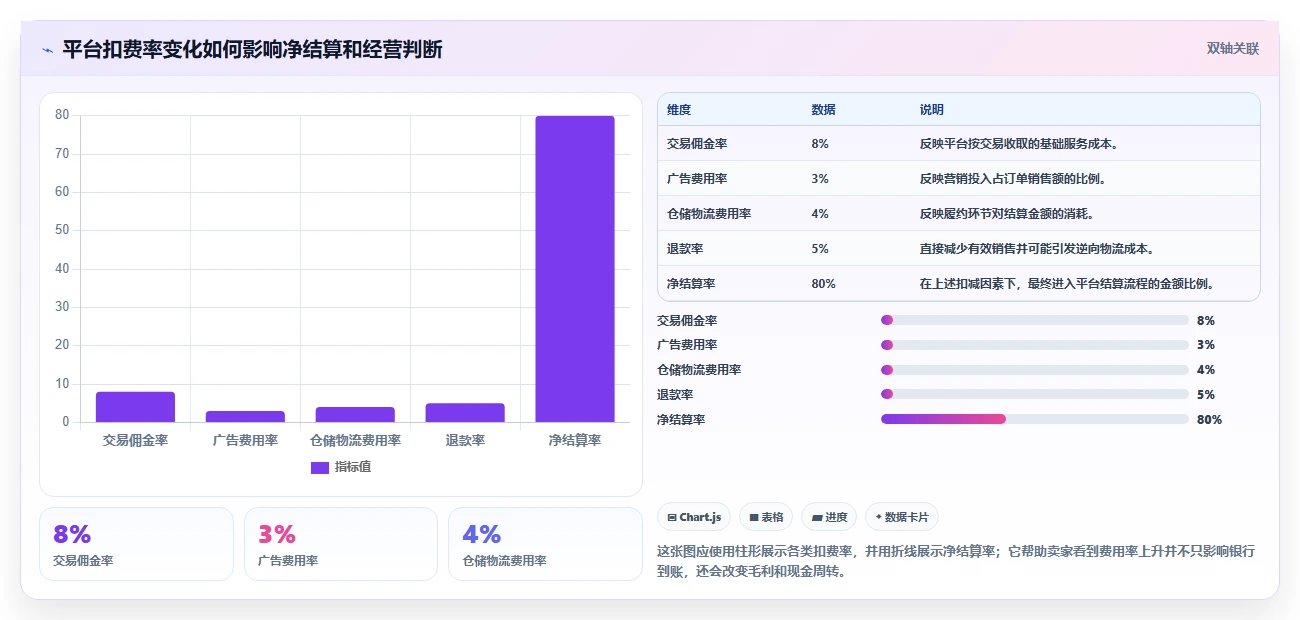Click the 交易佣金率 table row label

click(x=697, y=144)
